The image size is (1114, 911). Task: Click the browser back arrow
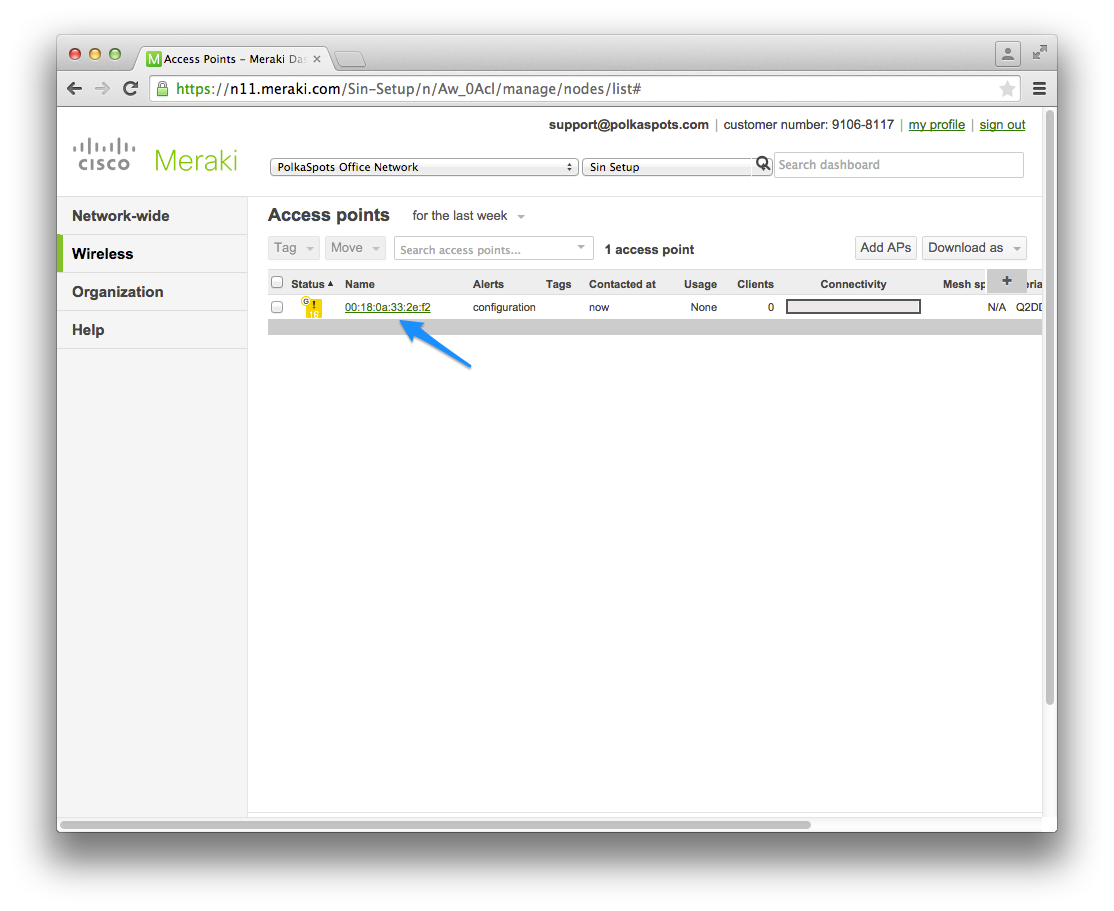(75, 89)
